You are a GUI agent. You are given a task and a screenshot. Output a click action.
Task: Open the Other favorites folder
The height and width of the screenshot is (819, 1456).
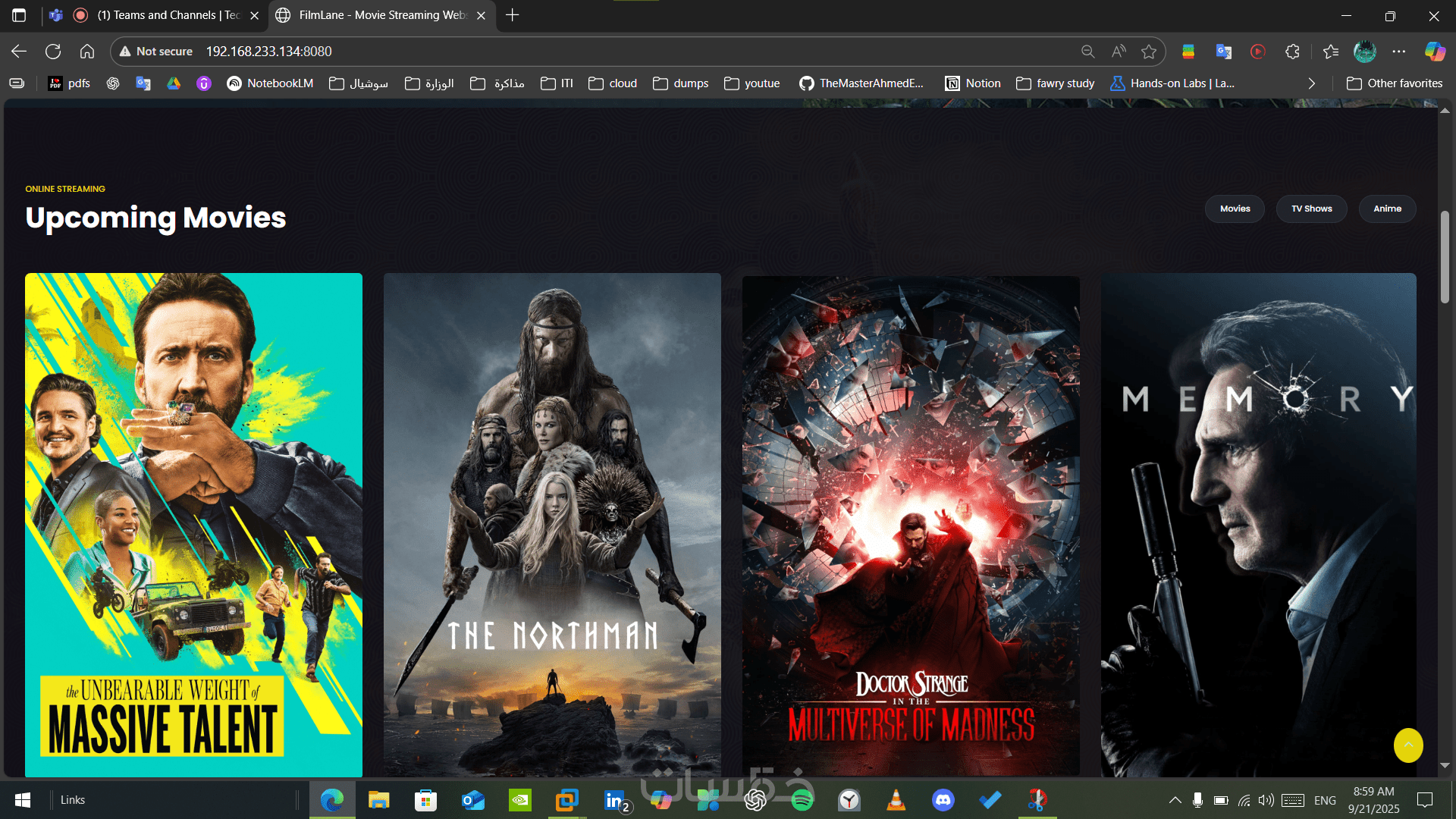click(x=1395, y=83)
